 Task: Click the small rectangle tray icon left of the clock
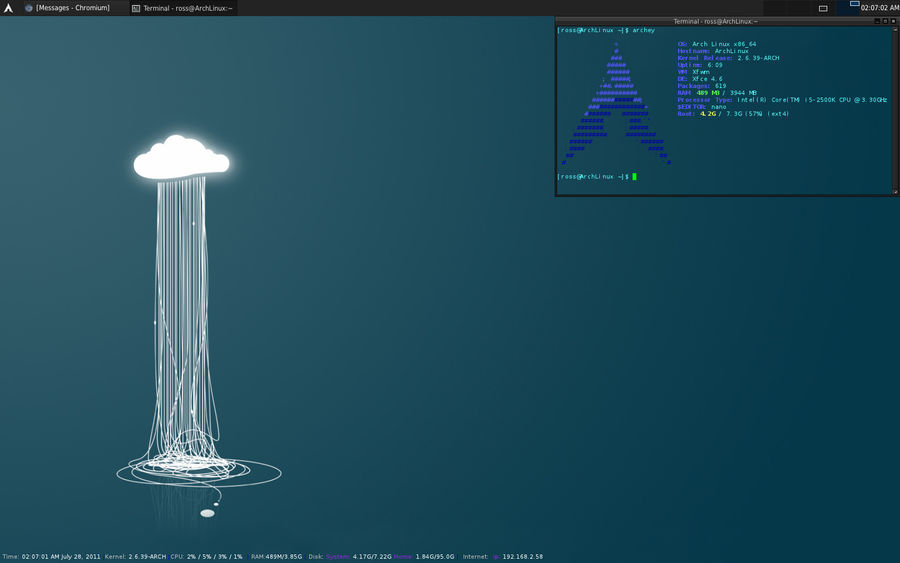(x=823, y=8)
